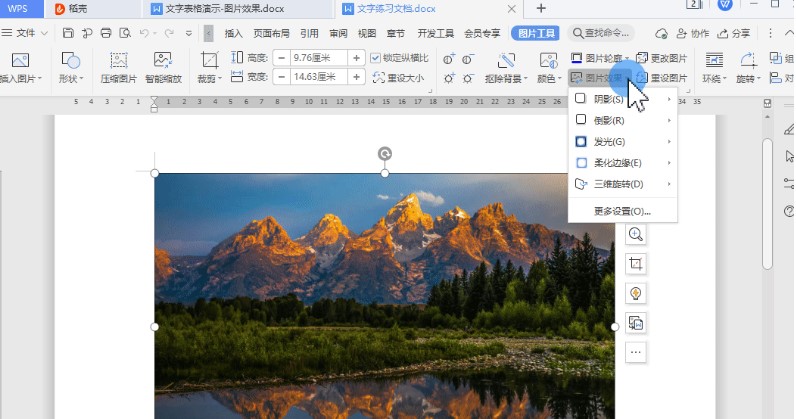Click Remove Background (抠除背景)

coord(506,67)
